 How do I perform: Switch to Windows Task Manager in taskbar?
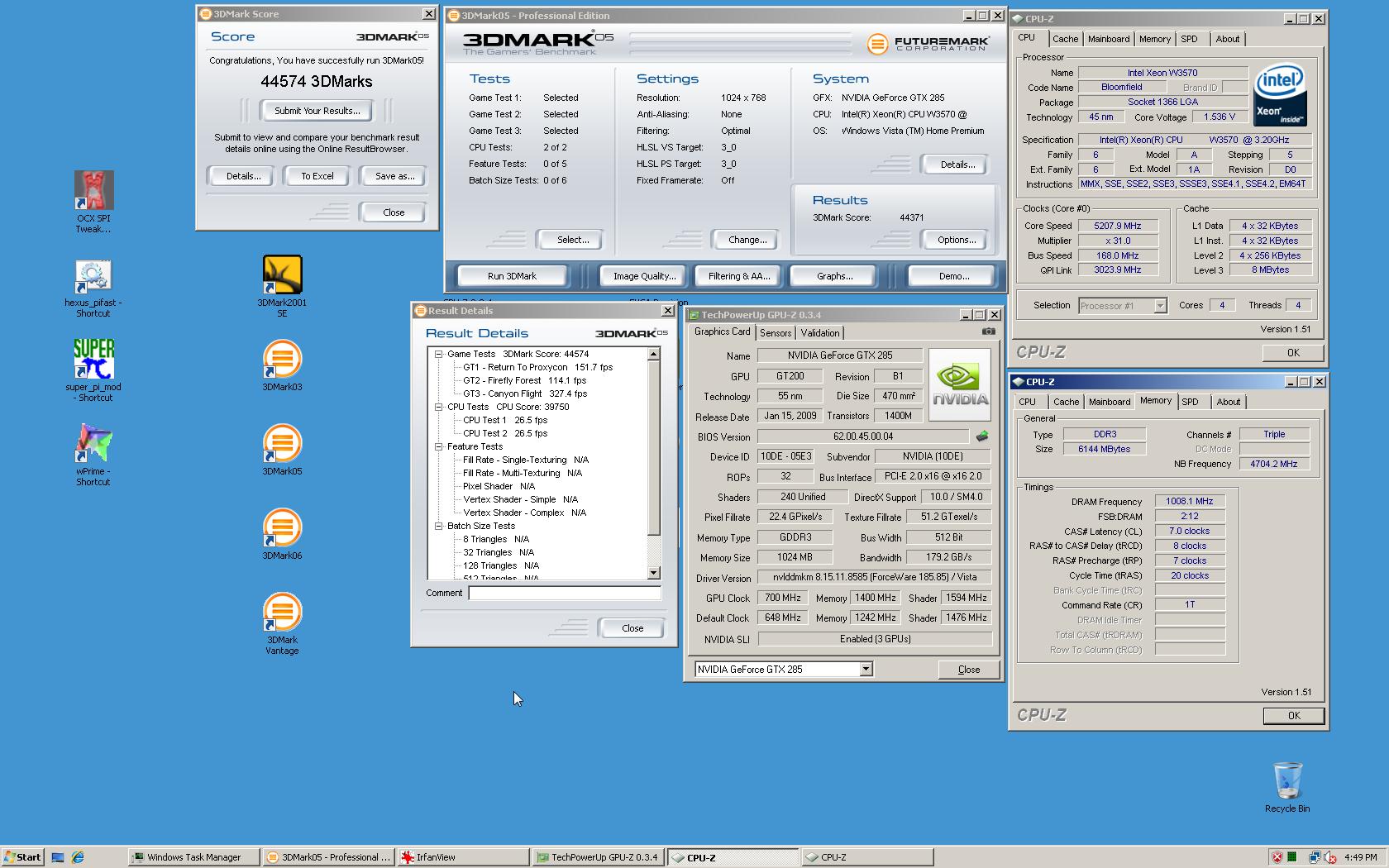[x=194, y=857]
